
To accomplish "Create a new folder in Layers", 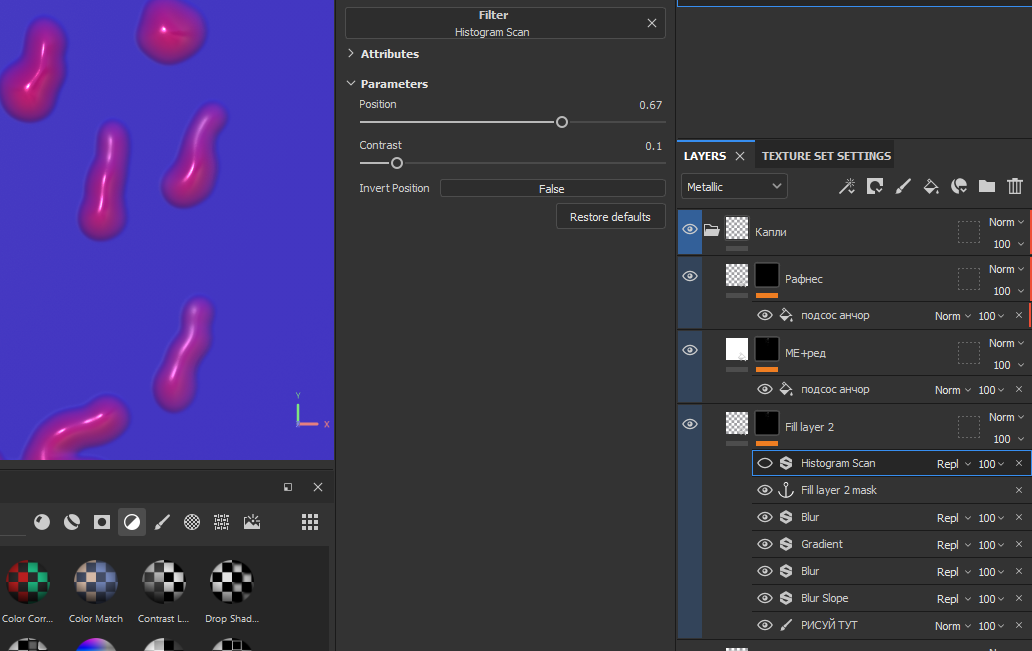I will tap(987, 186).
